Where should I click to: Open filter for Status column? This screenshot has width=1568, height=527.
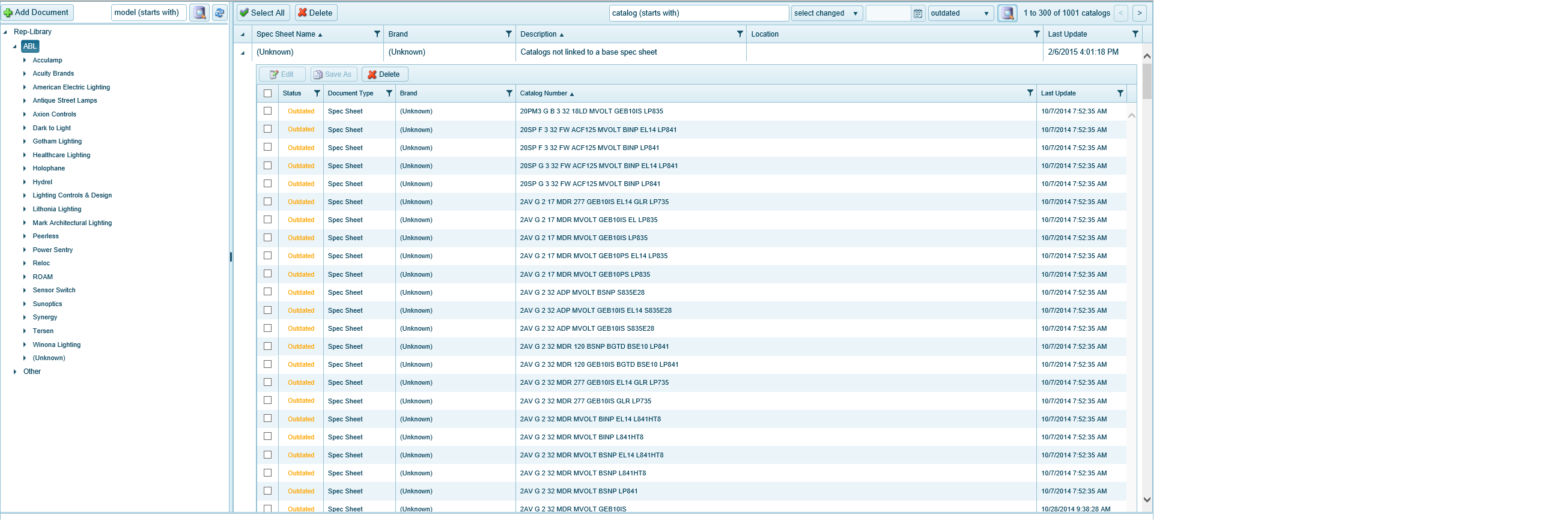317,94
